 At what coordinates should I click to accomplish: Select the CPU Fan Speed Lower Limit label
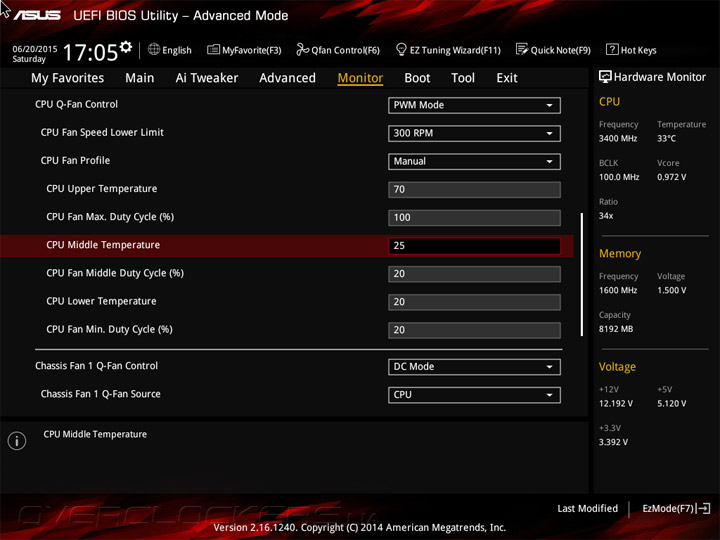pyautogui.click(x=102, y=132)
